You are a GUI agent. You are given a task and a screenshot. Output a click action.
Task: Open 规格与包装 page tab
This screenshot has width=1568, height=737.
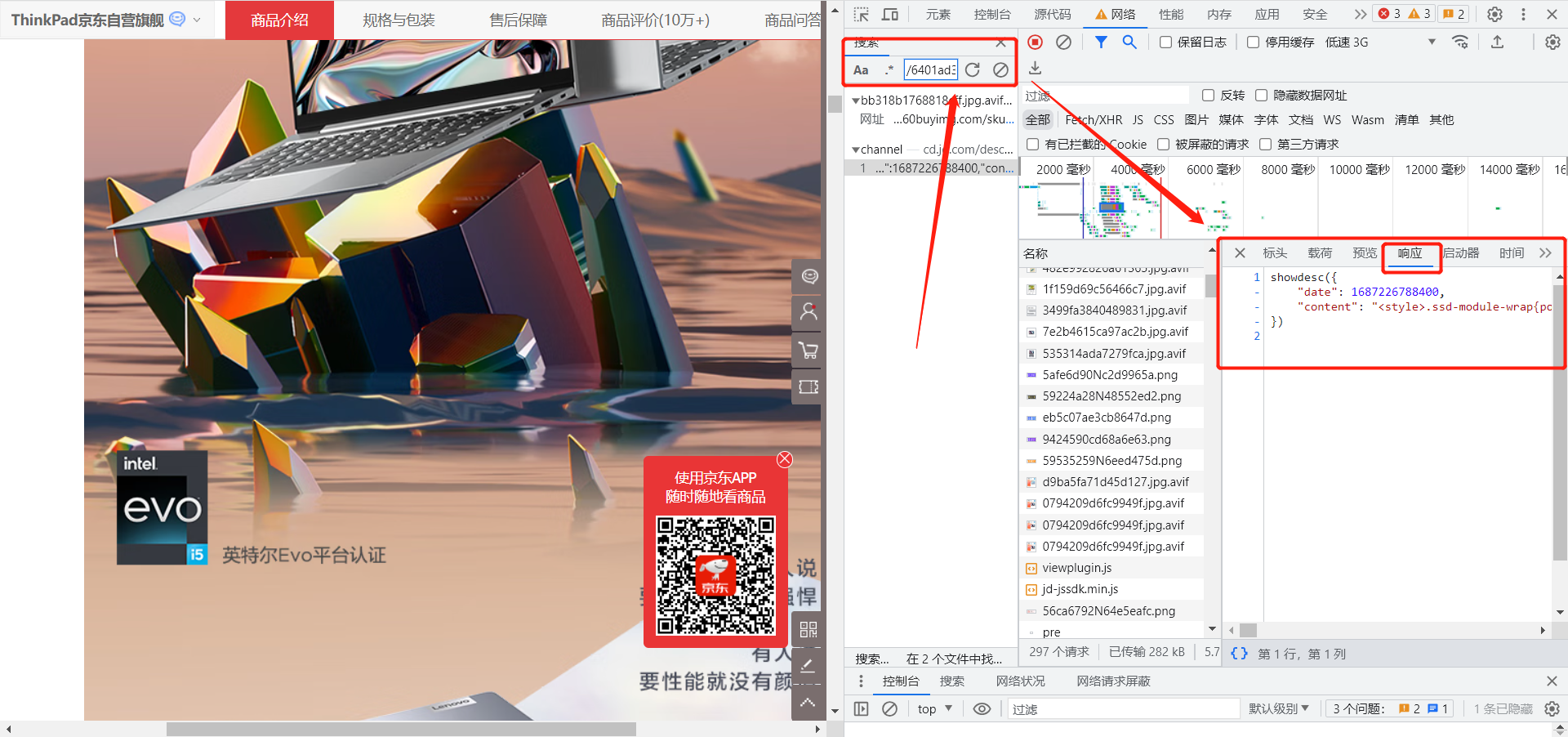pyautogui.click(x=399, y=20)
